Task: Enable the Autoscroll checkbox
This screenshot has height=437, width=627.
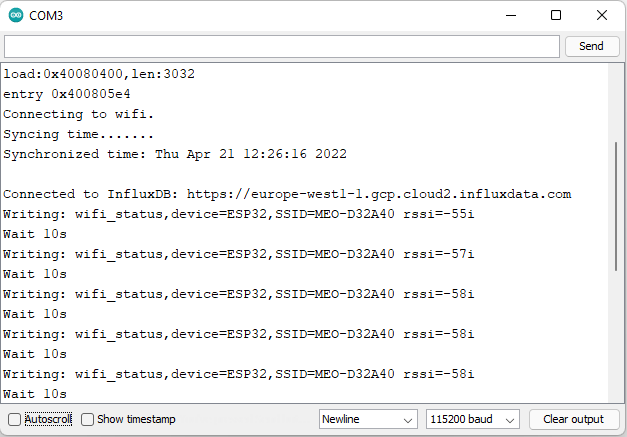Action: pyautogui.click(x=14, y=419)
